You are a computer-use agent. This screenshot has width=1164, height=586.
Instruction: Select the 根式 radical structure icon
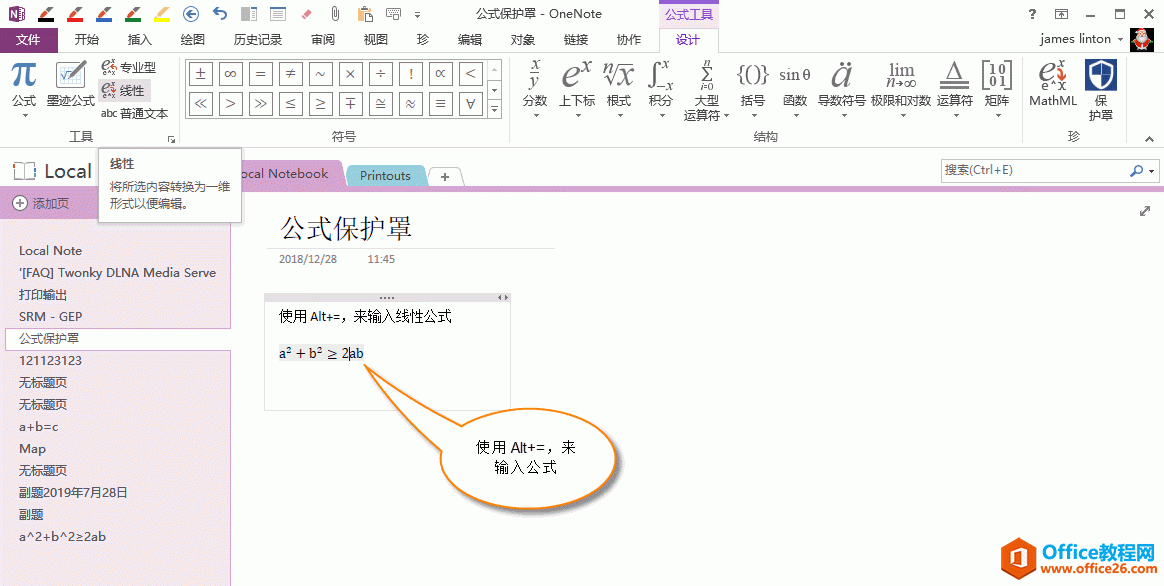(619, 85)
